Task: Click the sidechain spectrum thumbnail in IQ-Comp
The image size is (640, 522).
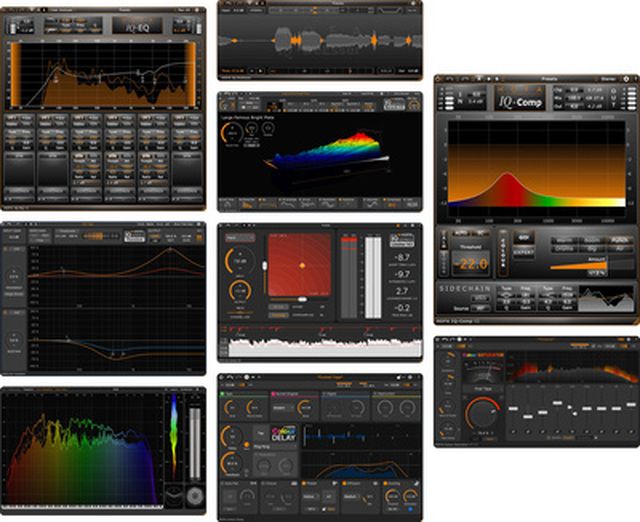Action: point(606,298)
